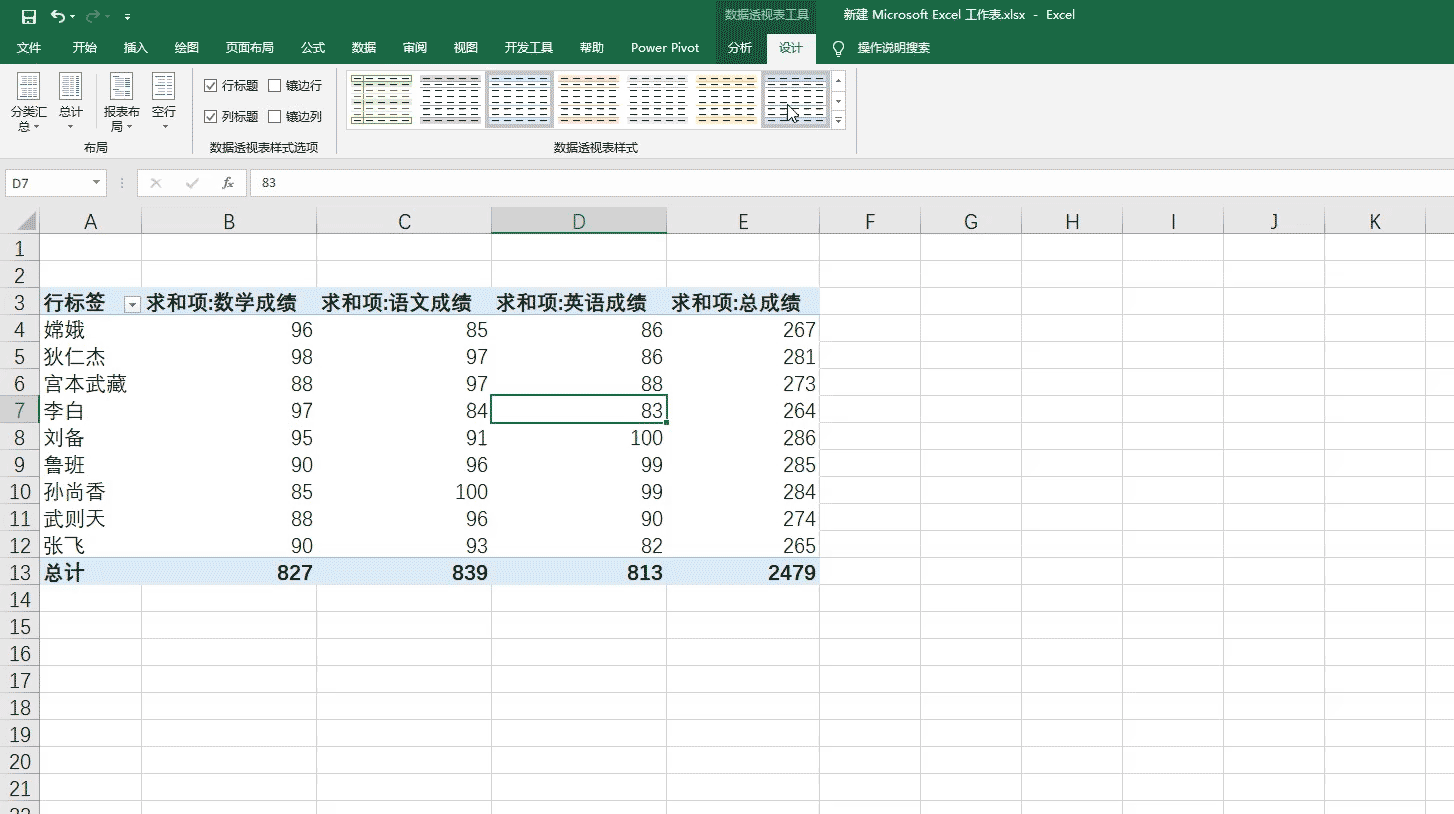Screen dimensions: 1454x814
Task: Choose the blue PivotTable style in the gallery
Action: (x=520, y=98)
